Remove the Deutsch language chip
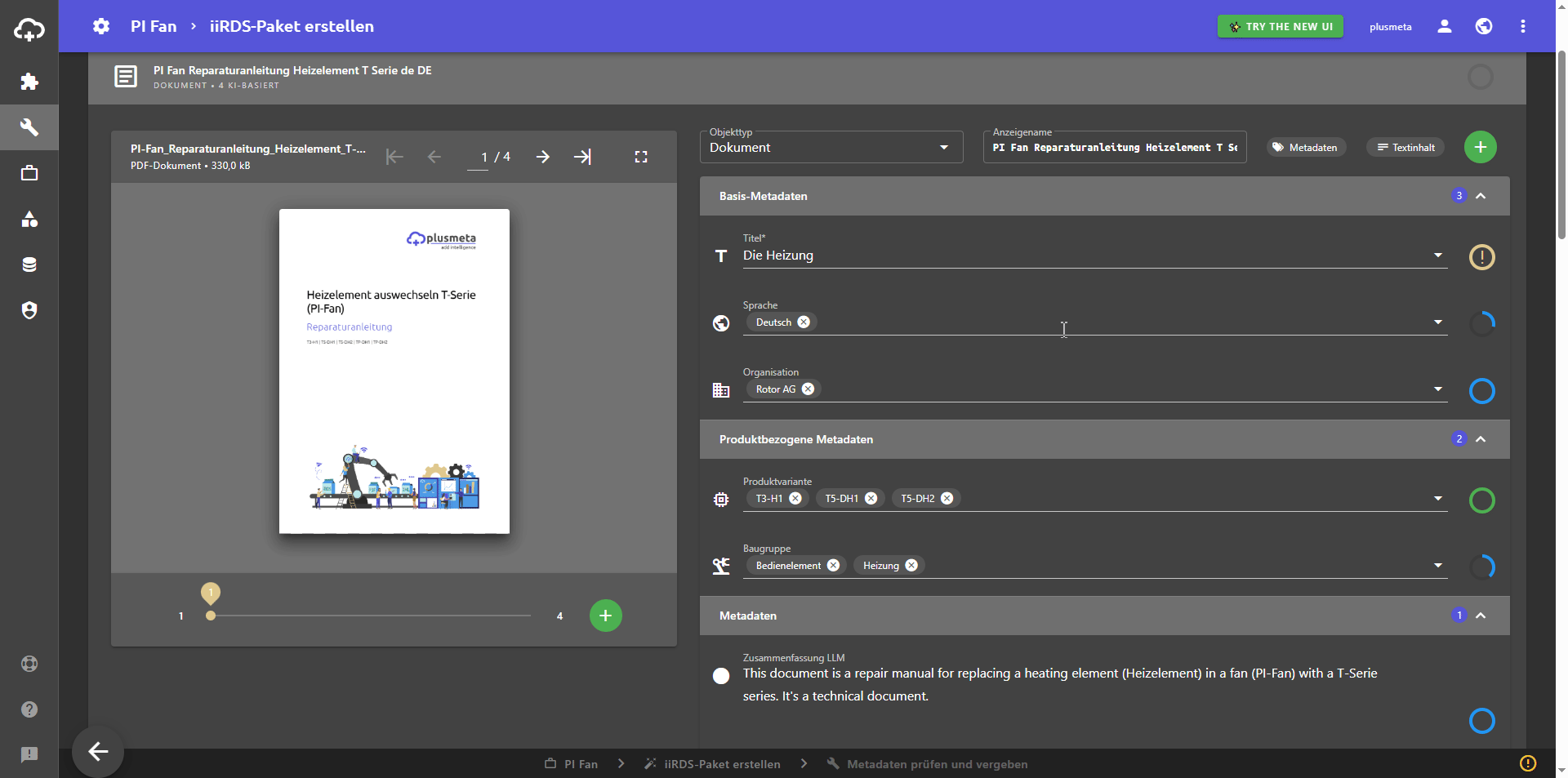1568x778 pixels. click(x=804, y=322)
